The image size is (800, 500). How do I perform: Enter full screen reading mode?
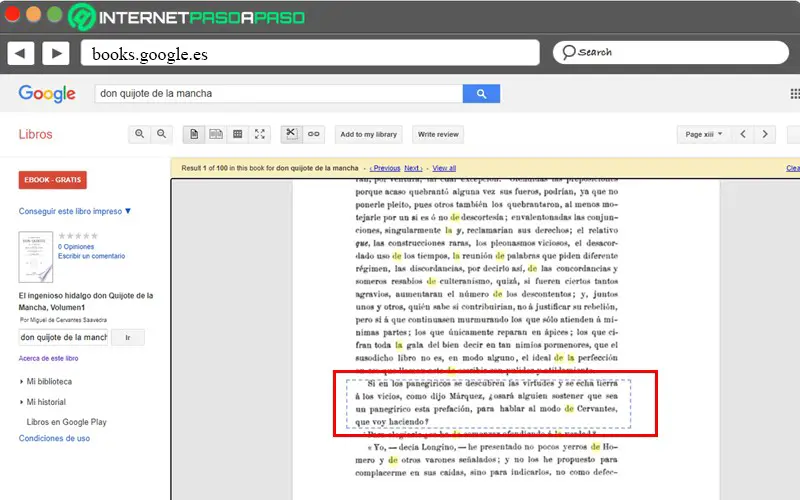(260, 134)
